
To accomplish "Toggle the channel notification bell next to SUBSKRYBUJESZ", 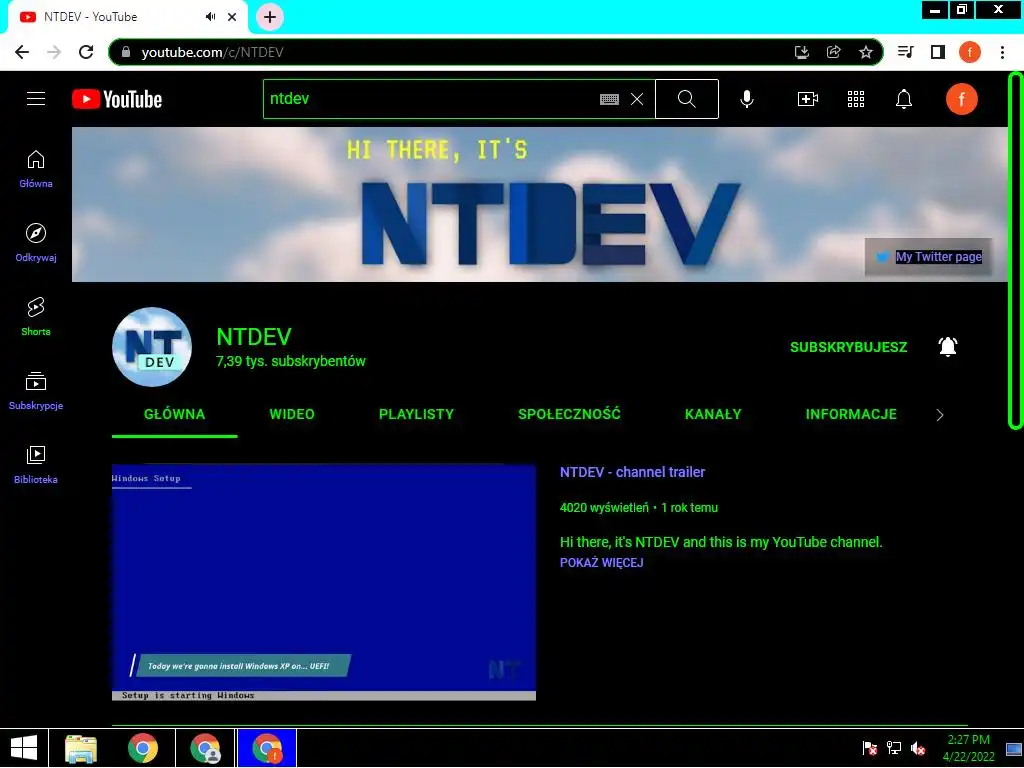I will [948, 347].
